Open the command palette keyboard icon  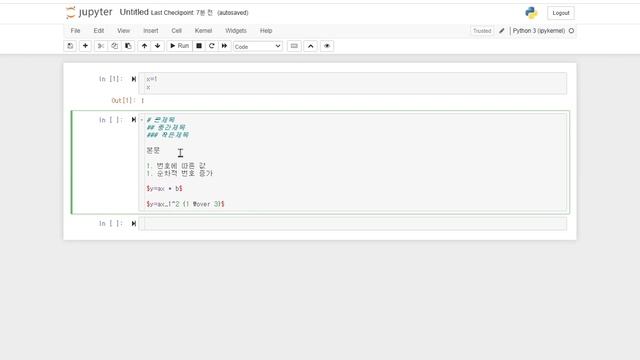294,46
